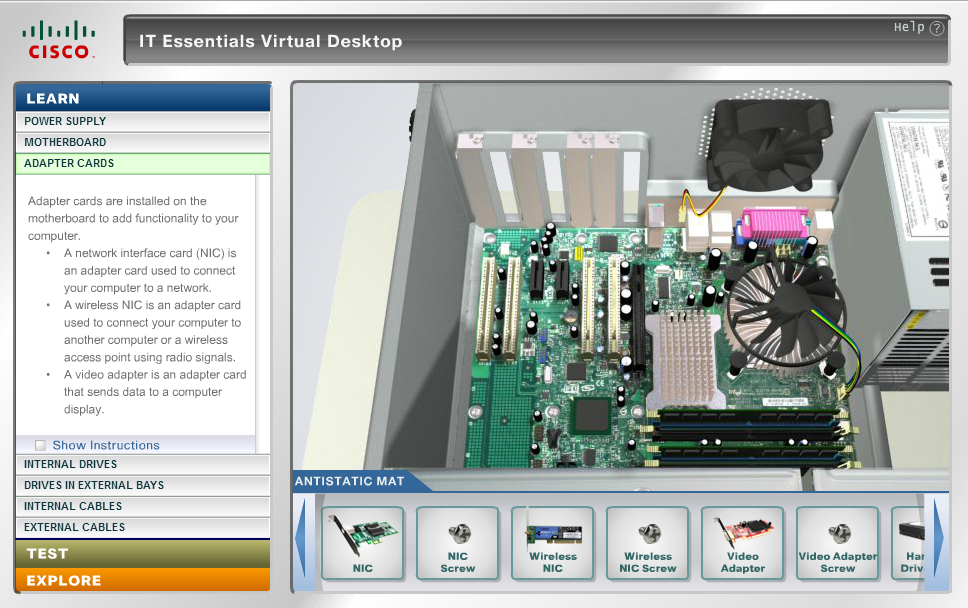Enable the Show Instructions checkbox

(x=41, y=445)
